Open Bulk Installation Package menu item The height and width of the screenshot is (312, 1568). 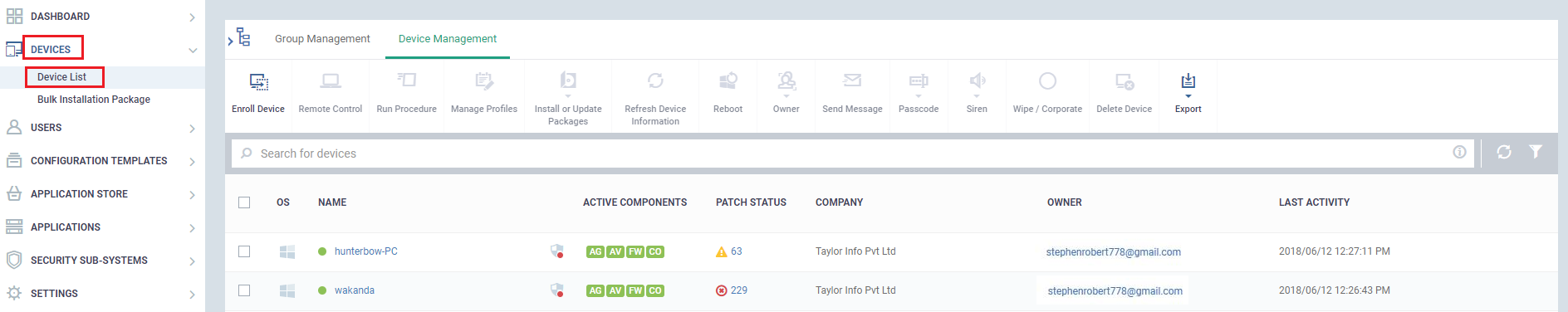[94, 100]
